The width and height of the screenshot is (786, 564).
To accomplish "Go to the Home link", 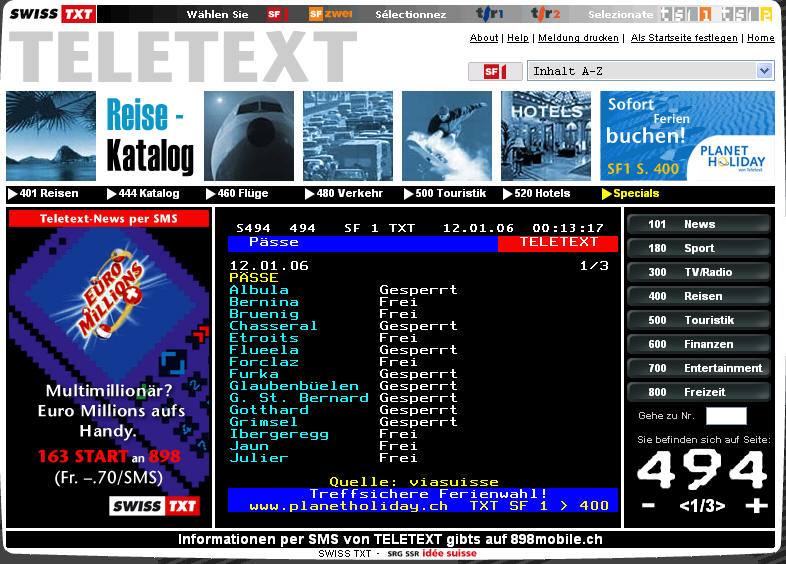I will coord(760,38).
